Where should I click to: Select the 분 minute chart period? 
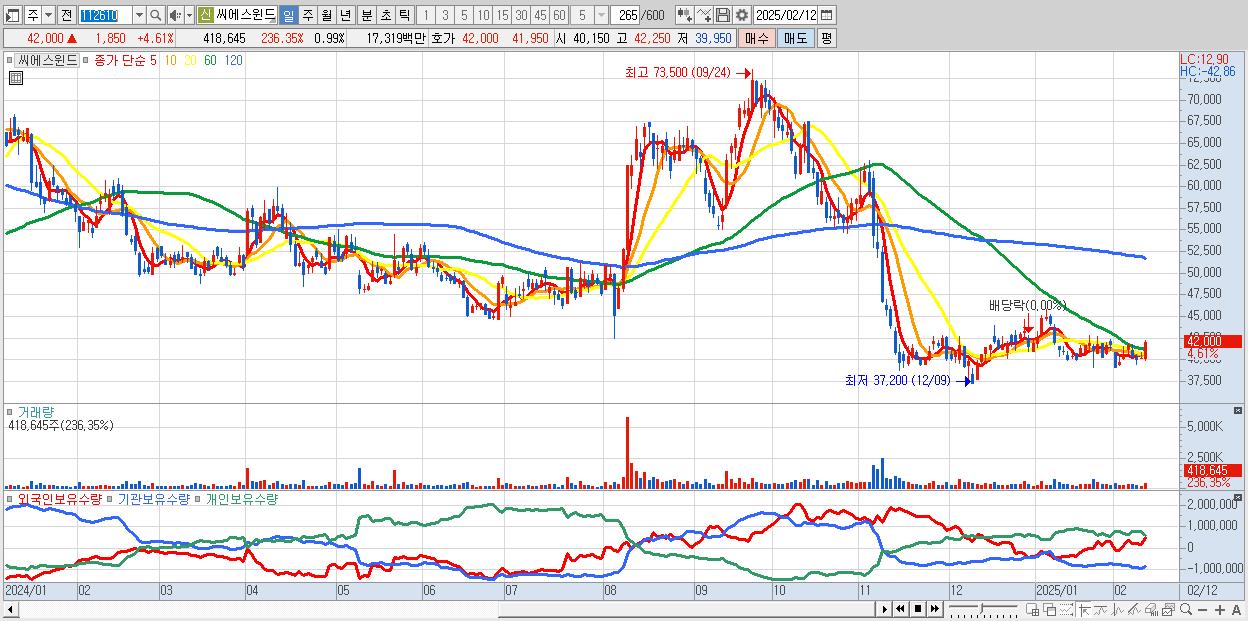click(x=367, y=15)
